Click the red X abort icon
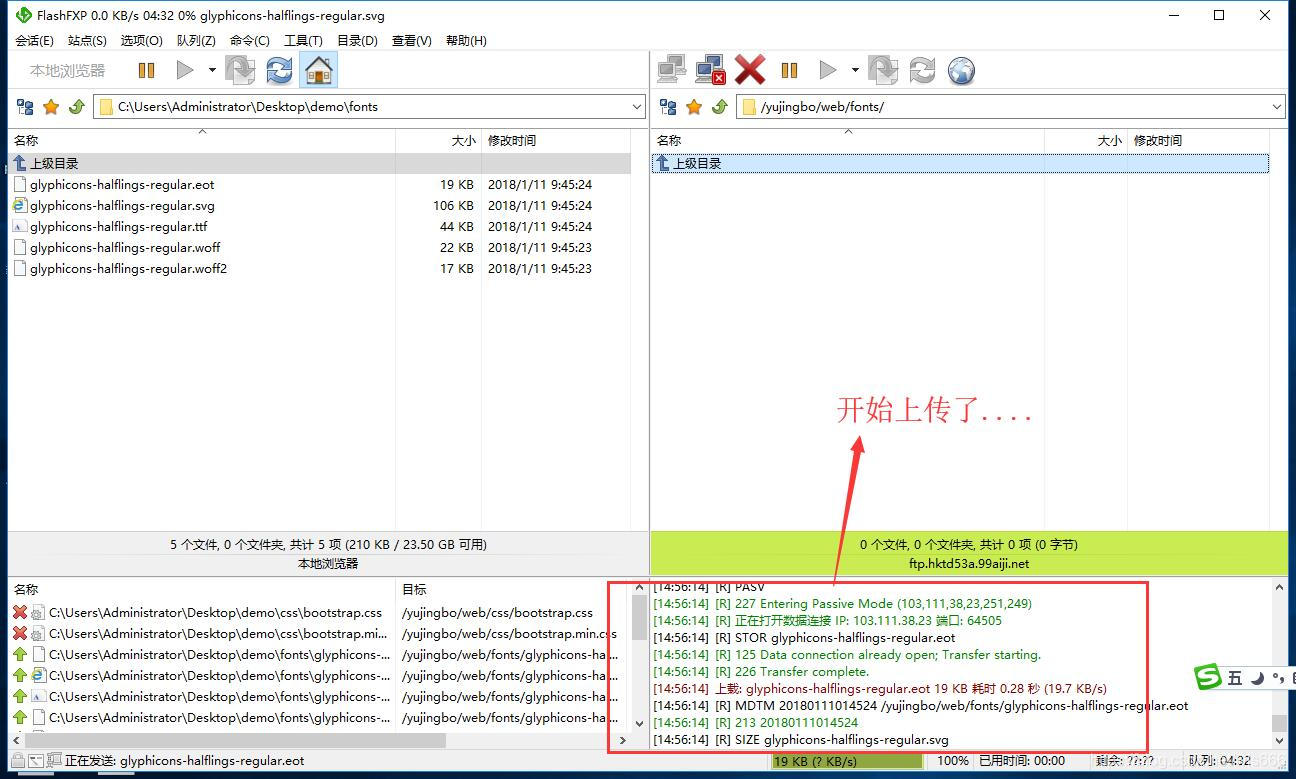Viewport: 1296px width, 779px height. coord(750,70)
